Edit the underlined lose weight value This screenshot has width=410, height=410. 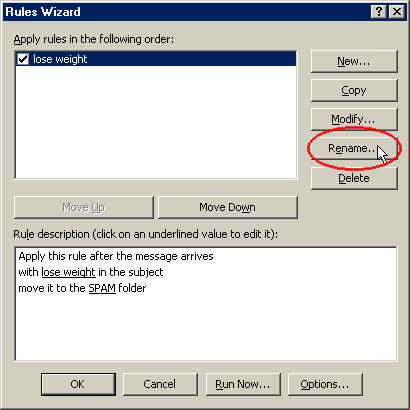[x=68, y=272]
